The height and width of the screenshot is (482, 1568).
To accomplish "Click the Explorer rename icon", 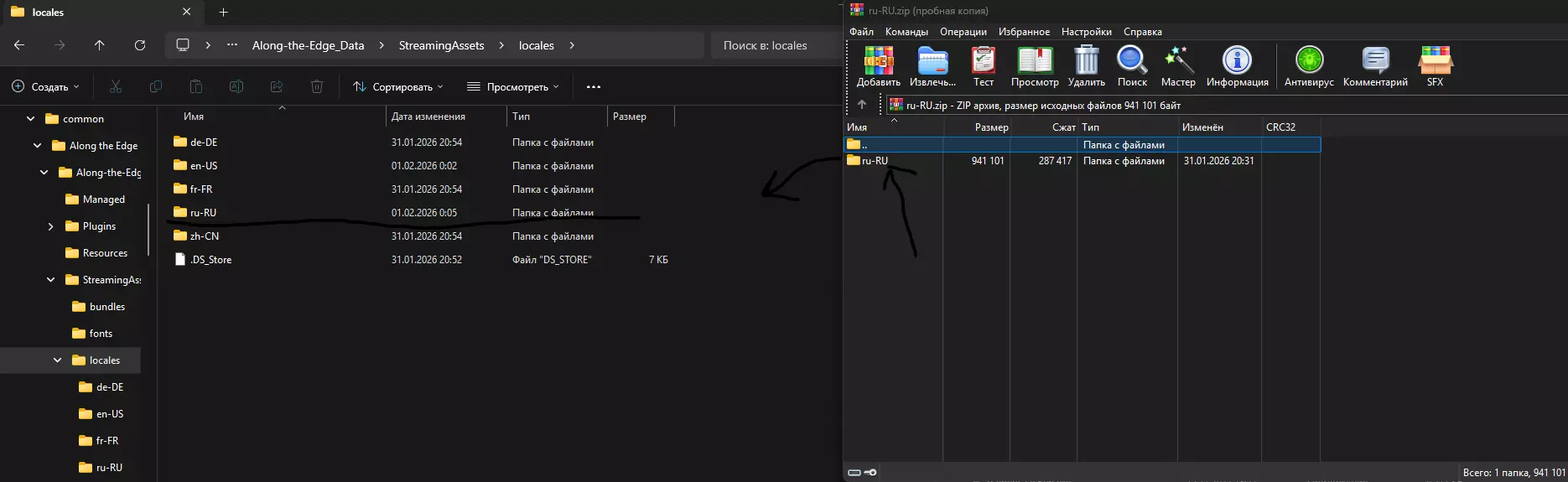I will [x=236, y=86].
